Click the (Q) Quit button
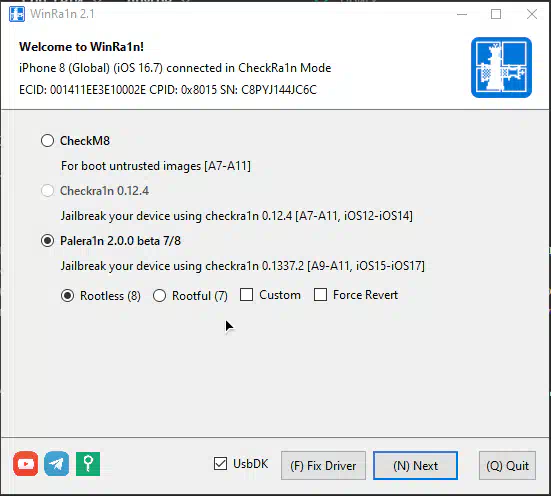 (x=507, y=466)
